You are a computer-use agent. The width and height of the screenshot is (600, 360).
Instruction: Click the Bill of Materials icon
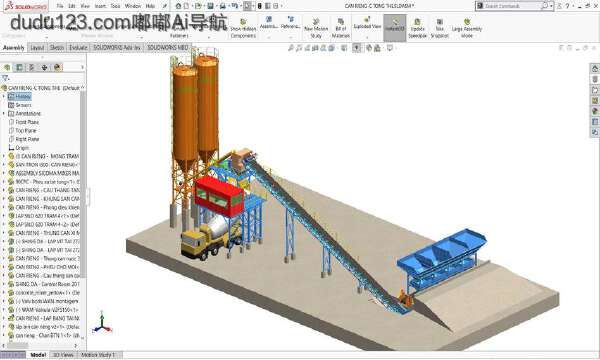341,28
